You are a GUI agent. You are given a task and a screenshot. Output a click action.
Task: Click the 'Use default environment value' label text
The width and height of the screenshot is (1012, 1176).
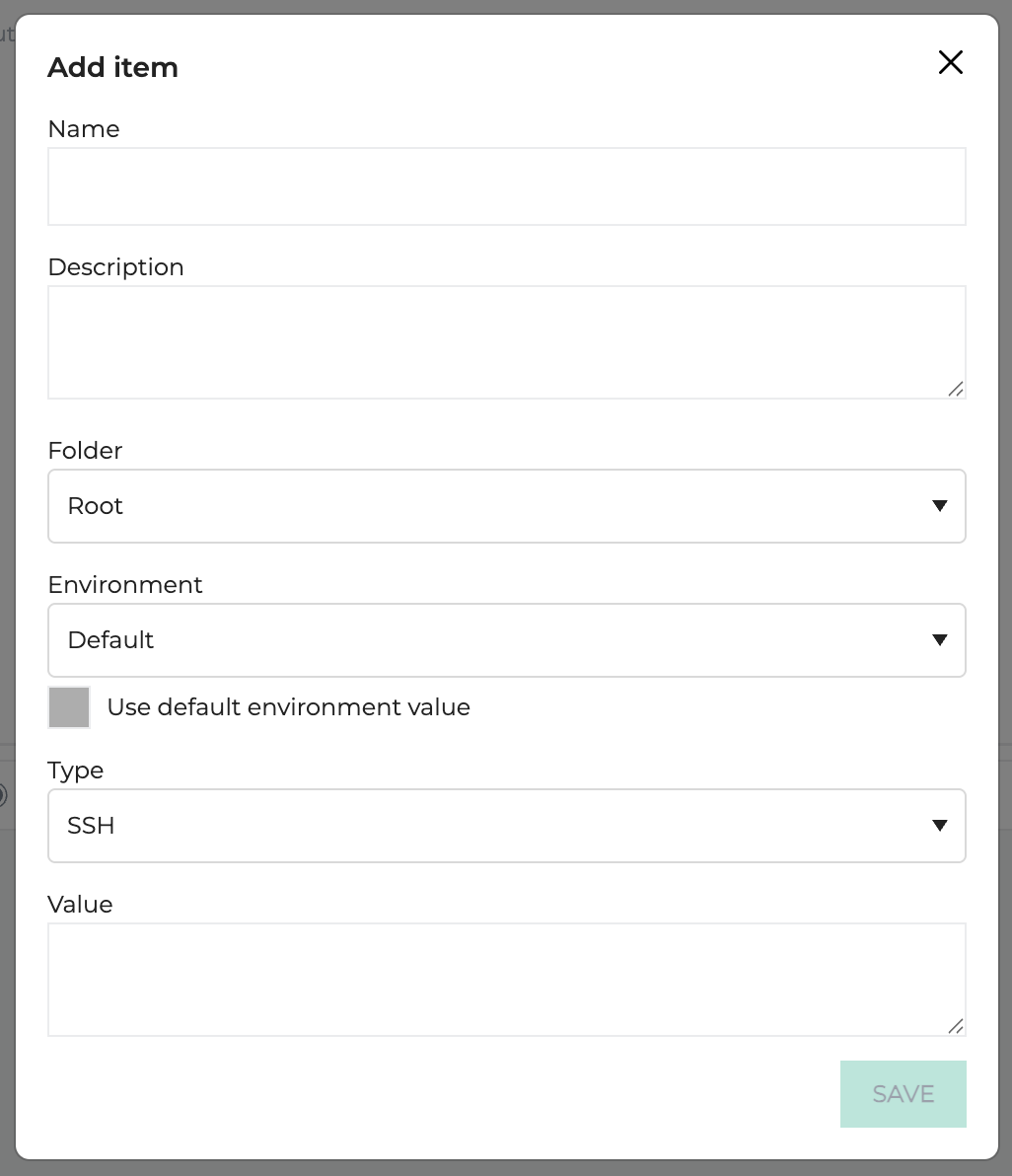(289, 707)
